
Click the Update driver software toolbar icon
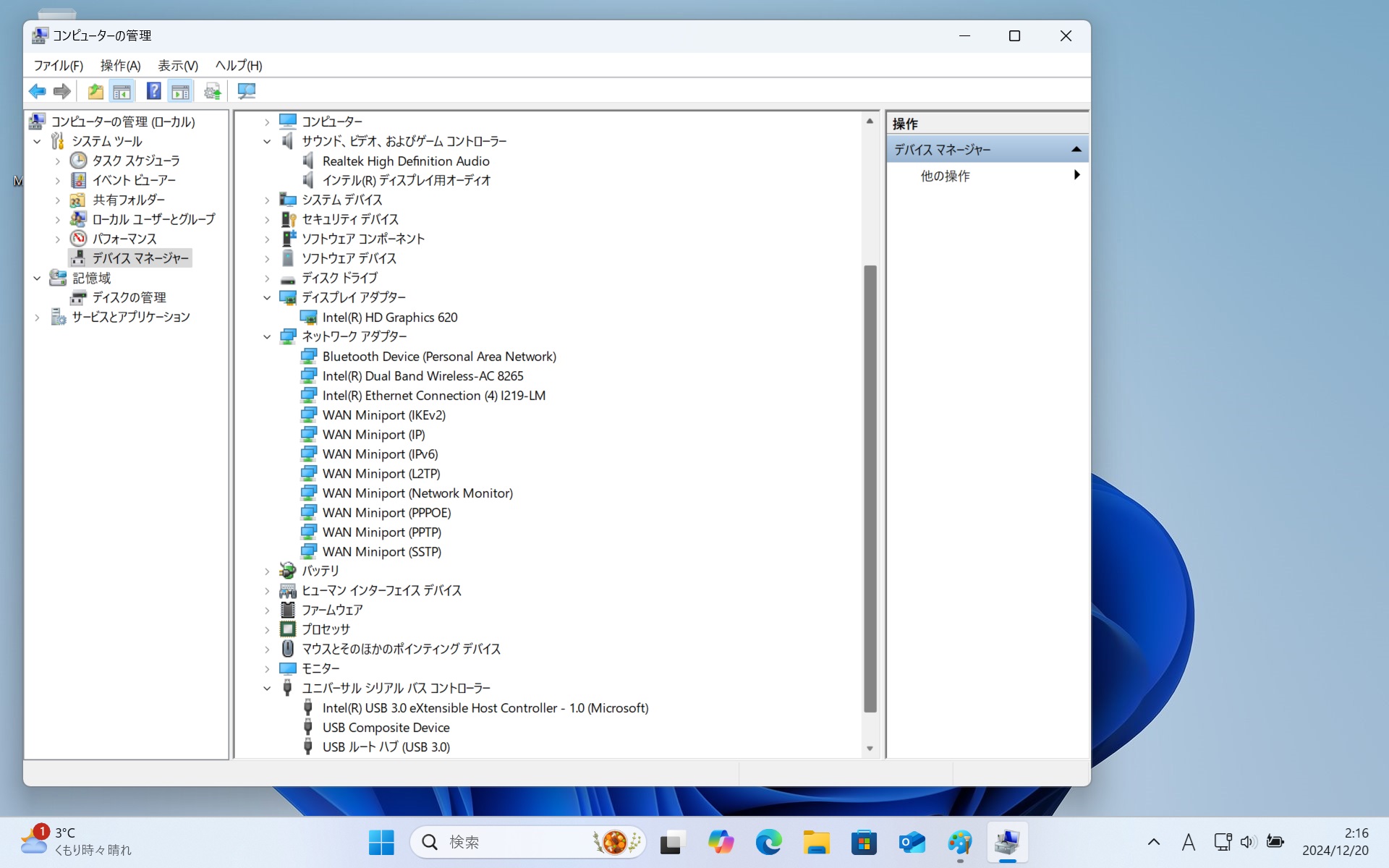tap(212, 91)
